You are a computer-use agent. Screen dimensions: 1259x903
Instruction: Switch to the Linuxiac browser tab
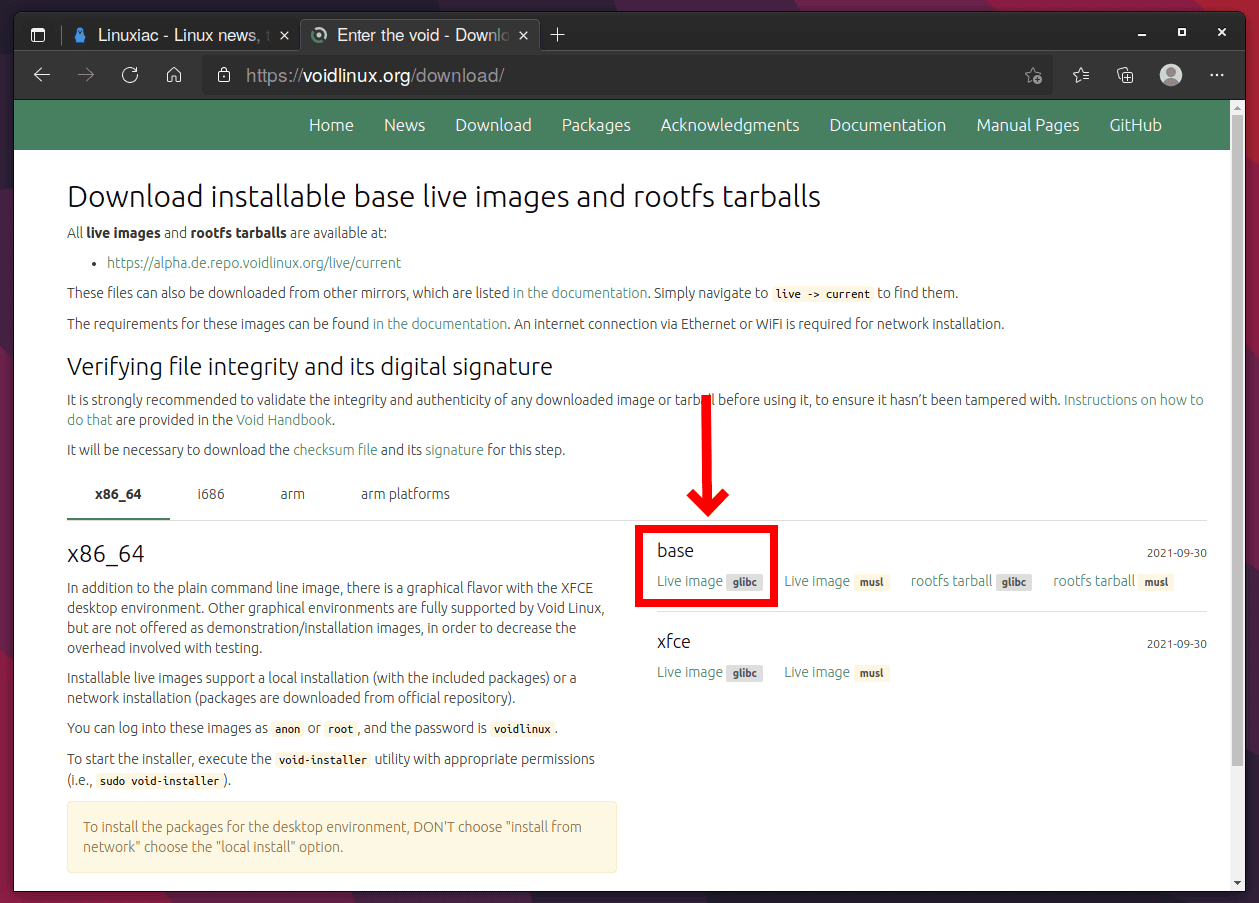point(170,35)
